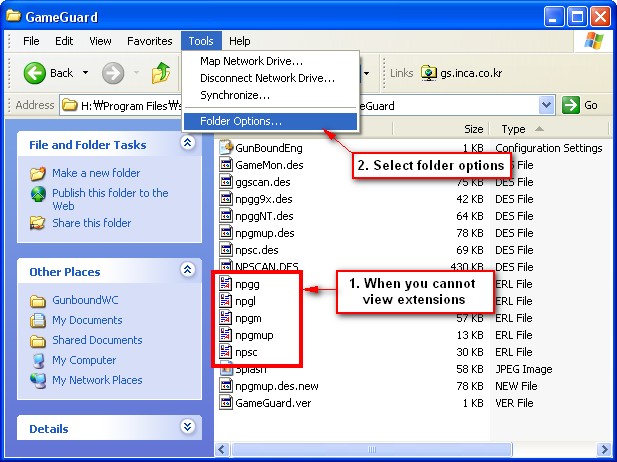Click the grey Forward arrow icon
This screenshot has height=462, width=617.
click(x=113, y=73)
